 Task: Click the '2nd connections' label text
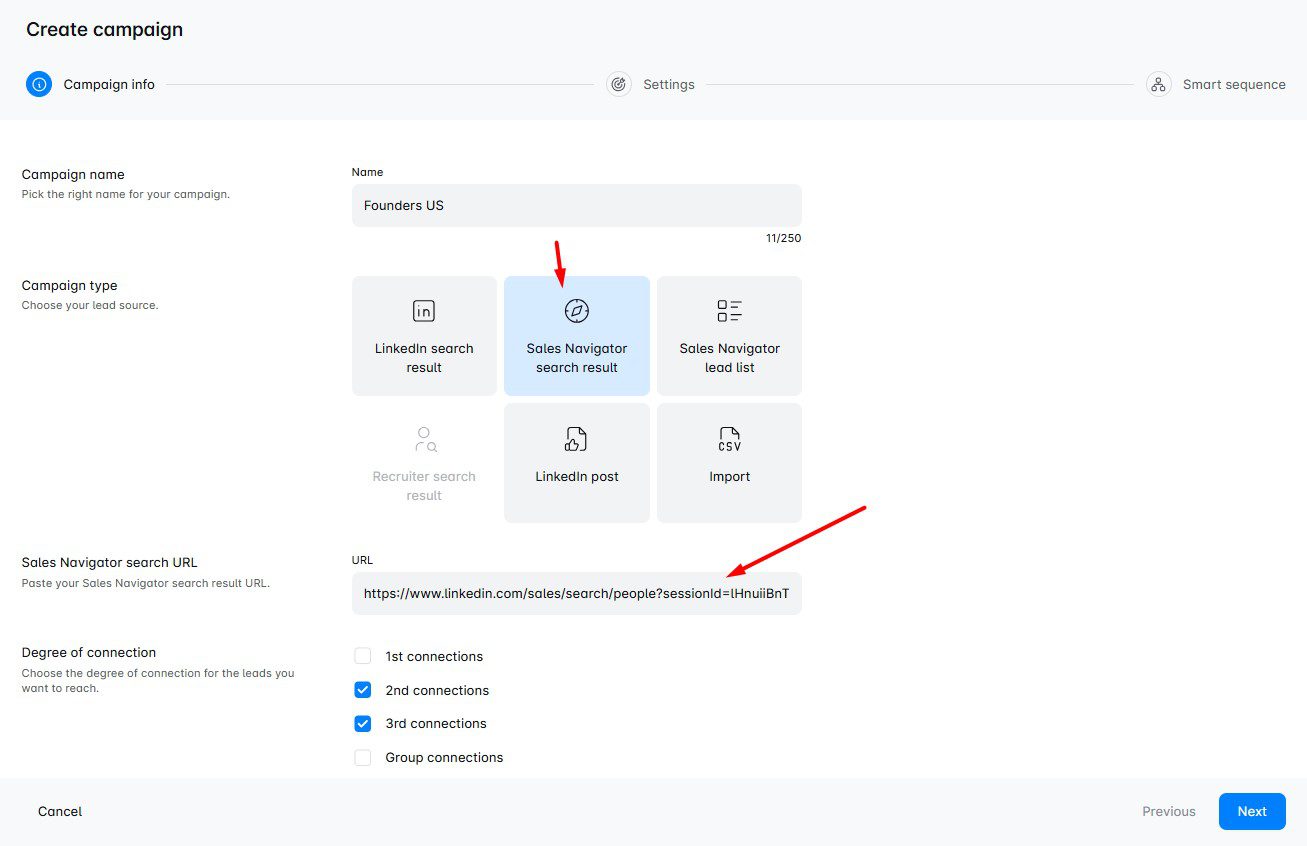coord(437,690)
